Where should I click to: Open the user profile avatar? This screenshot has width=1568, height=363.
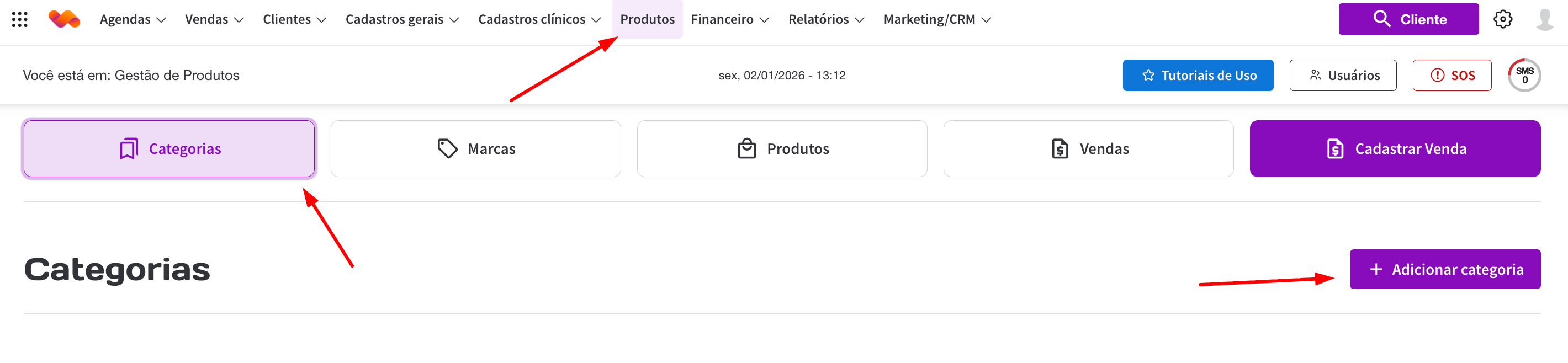(1544, 19)
